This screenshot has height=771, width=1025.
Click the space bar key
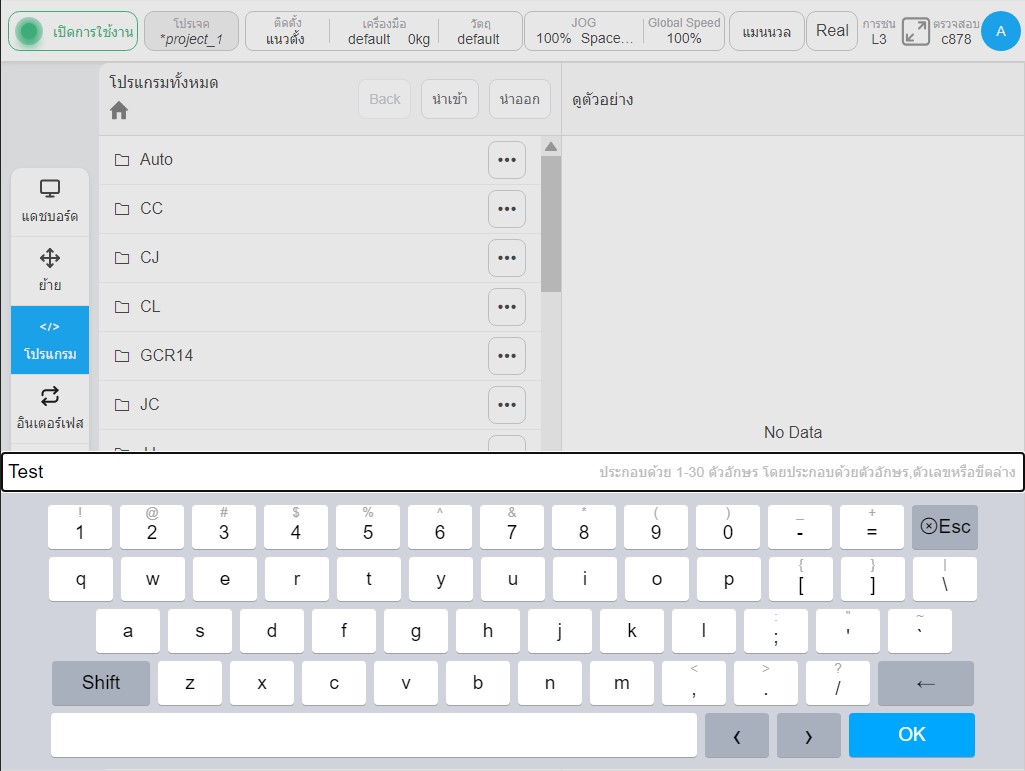374,735
